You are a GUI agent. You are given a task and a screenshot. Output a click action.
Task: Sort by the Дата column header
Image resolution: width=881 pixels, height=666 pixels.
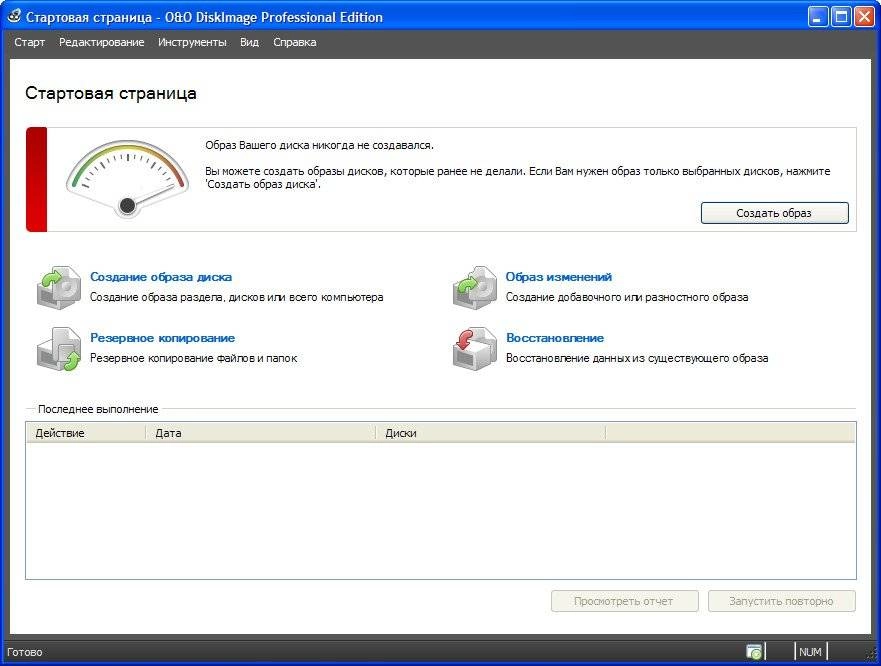(x=261, y=433)
